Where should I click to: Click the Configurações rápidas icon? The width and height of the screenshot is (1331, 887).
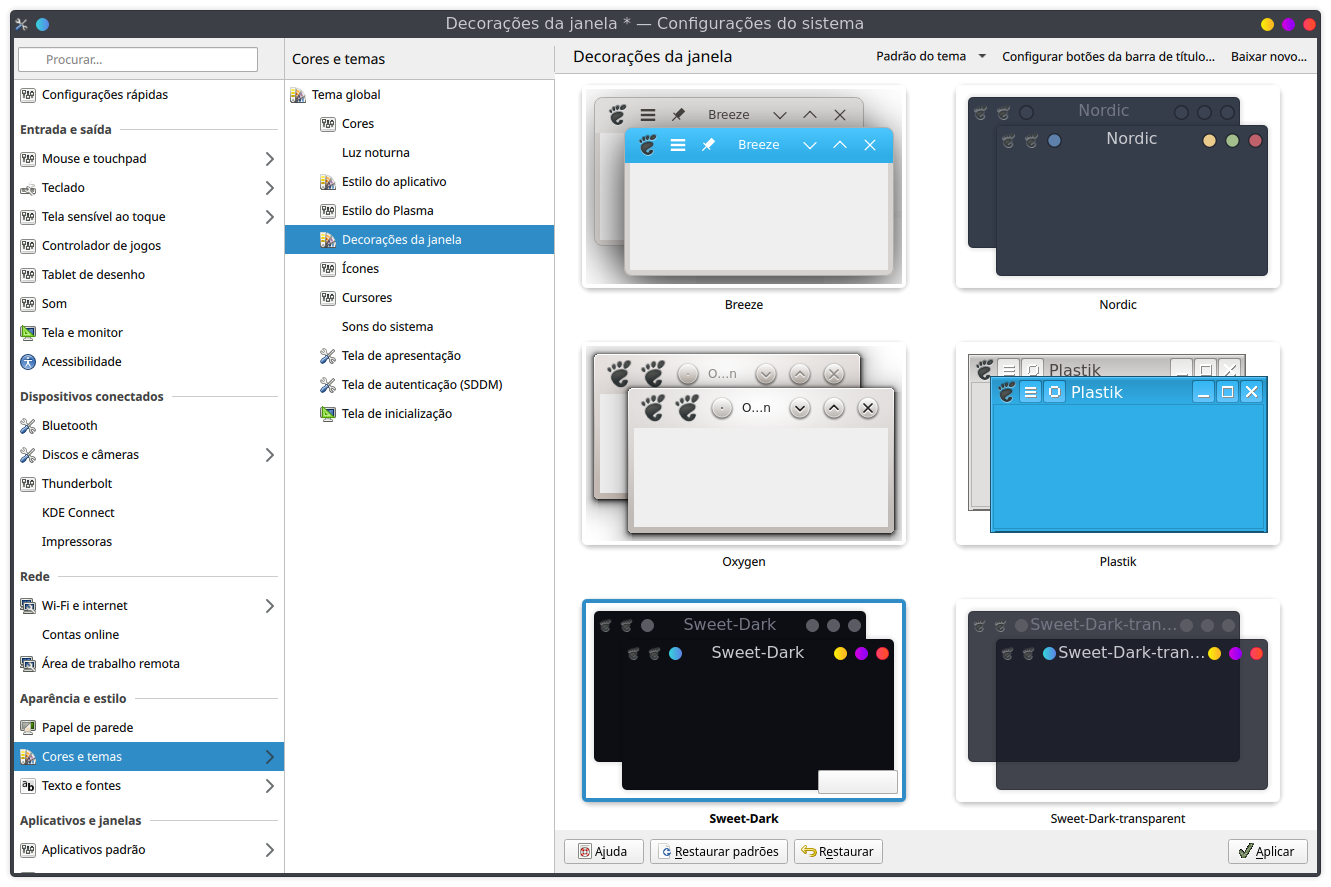(28, 95)
